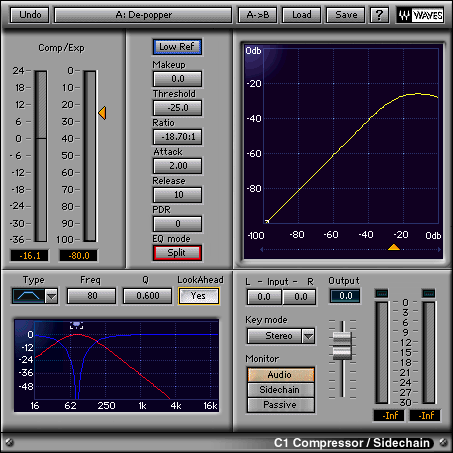Toggle the Low Ref button
Viewport: 453px width, 453px height.
pyautogui.click(x=177, y=47)
